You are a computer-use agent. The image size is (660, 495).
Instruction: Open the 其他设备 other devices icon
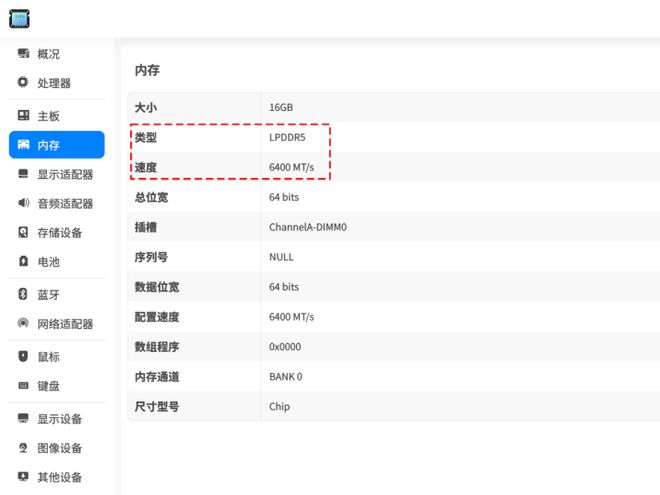[x=23, y=476]
